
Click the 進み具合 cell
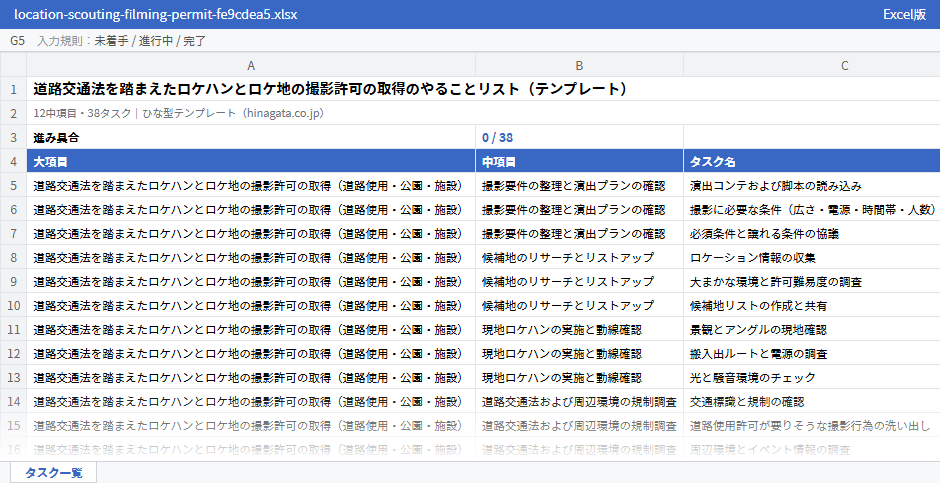[x=251, y=137]
